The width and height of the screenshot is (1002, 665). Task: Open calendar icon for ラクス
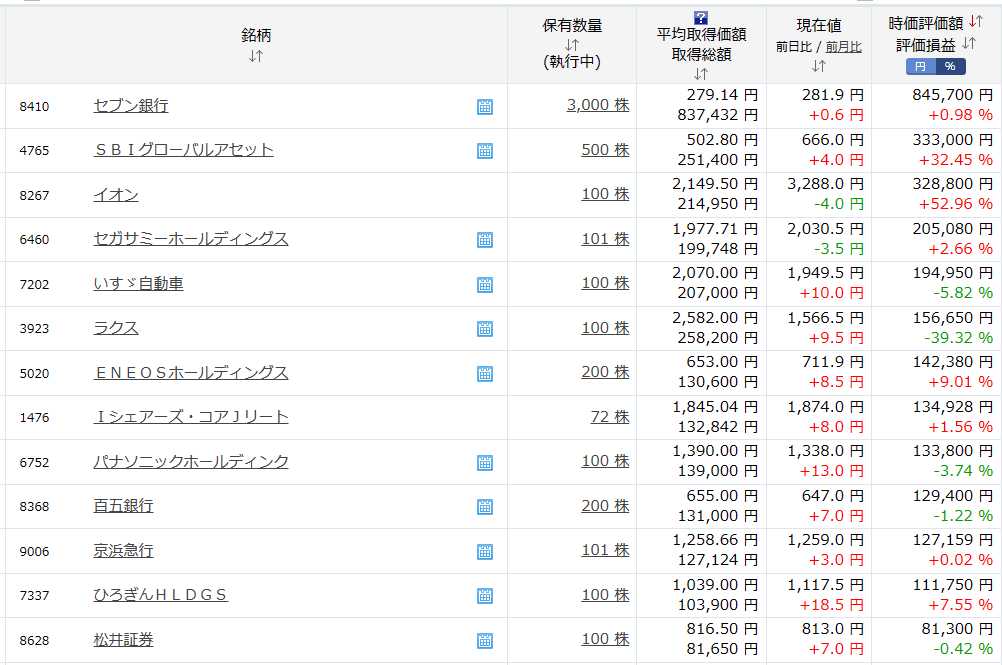[485, 328]
